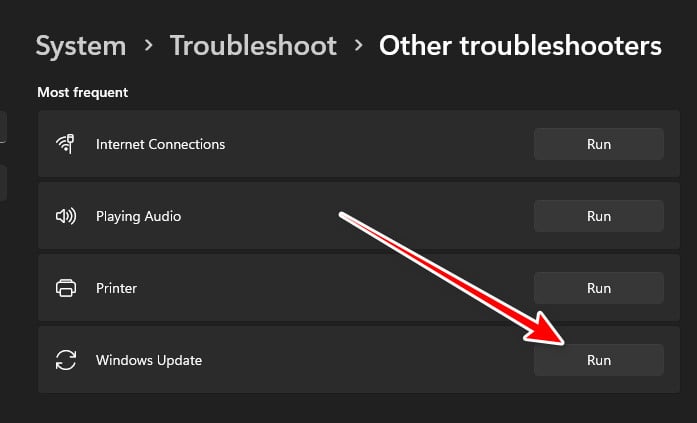Click the cut-off sidebar item above Playing Audio

3,183
